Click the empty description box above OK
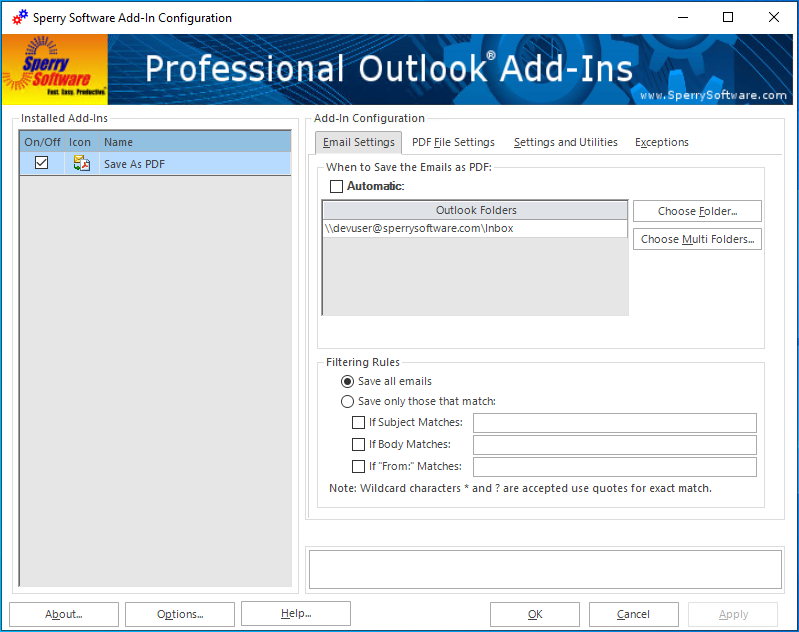The height and width of the screenshot is (632, 799). tap(545, 569)
